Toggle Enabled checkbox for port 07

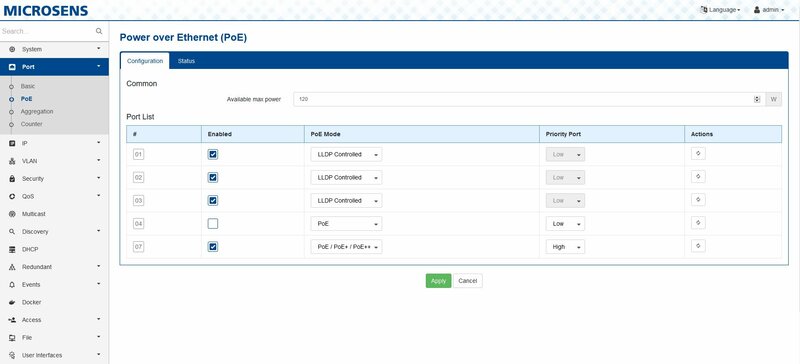[213, 247]
